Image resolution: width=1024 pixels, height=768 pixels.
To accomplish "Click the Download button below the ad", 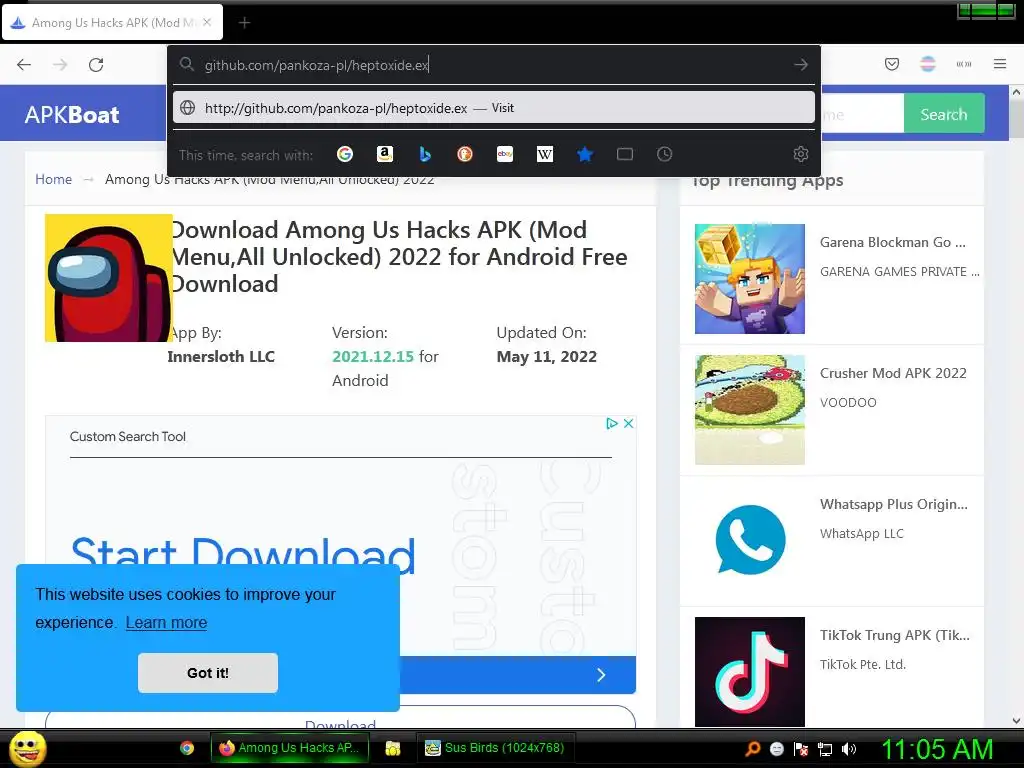I will [340, 717].
